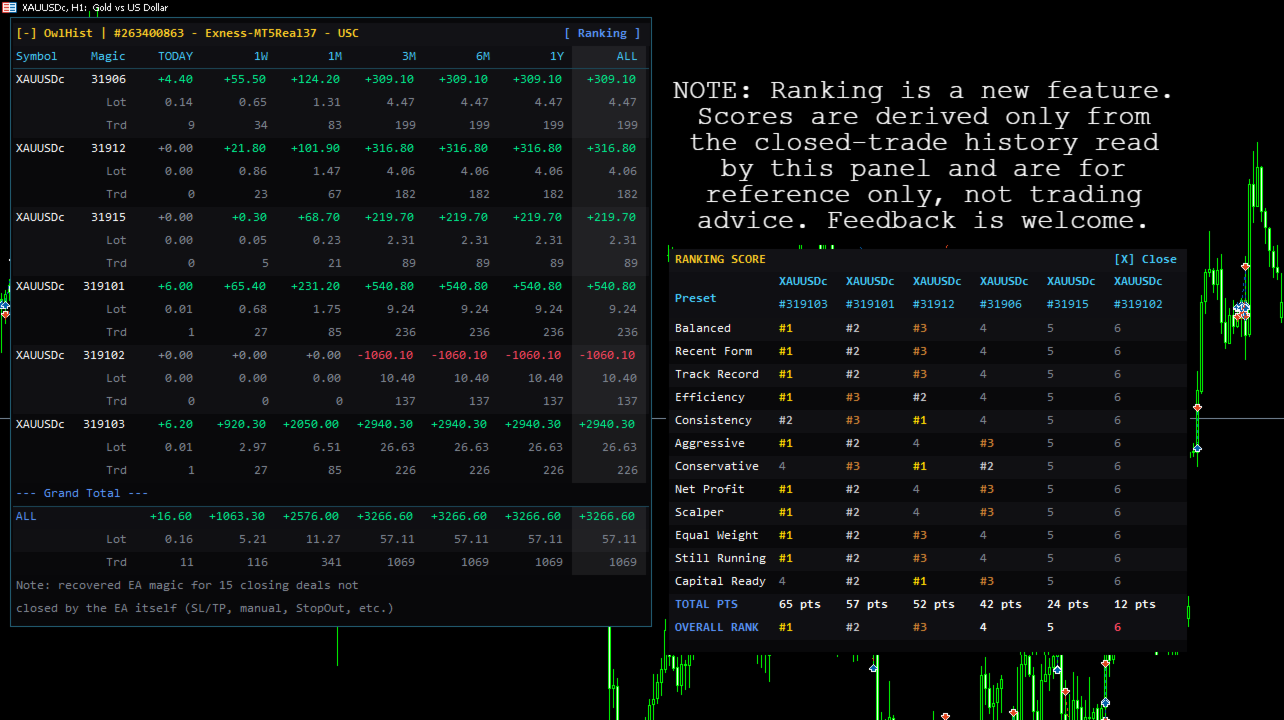Choose the Balanced preset row
This screenshot has width=1284, height=720.
click(928, 328)
